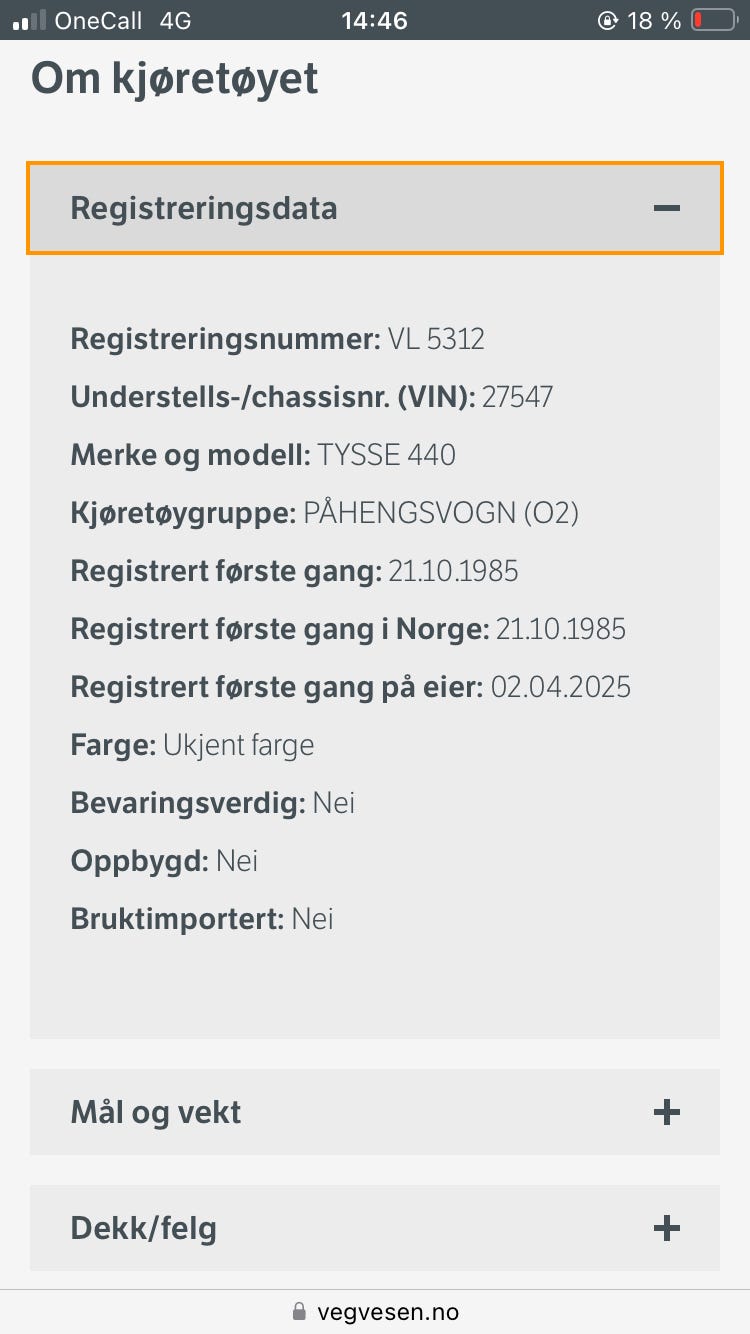Tap the OneCall 4G carrier label
750x1334 pixels.
point(122,20)
